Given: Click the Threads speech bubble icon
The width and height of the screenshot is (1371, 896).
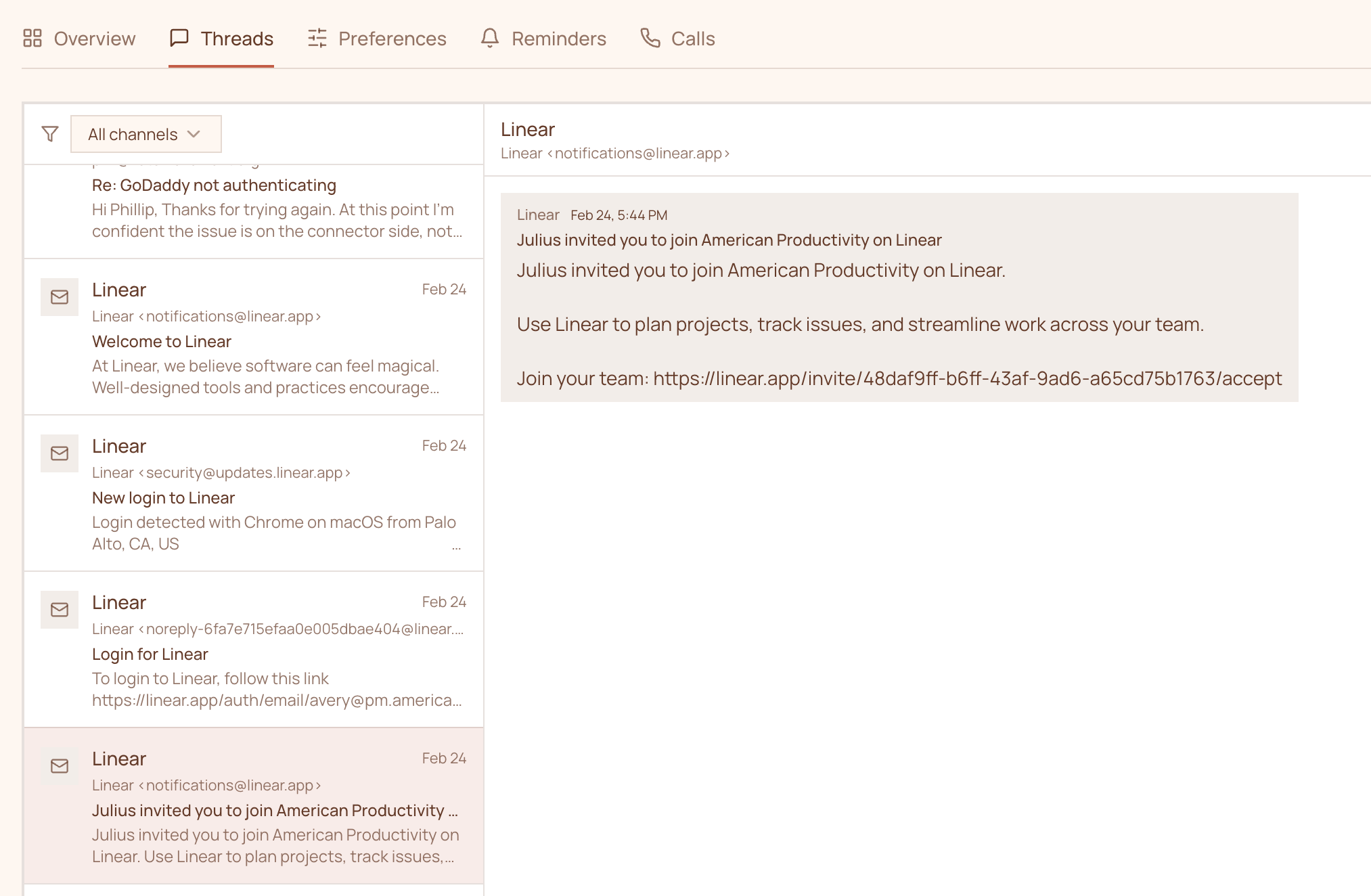Looking at the screenshot, I should click(x=179, y=39).
